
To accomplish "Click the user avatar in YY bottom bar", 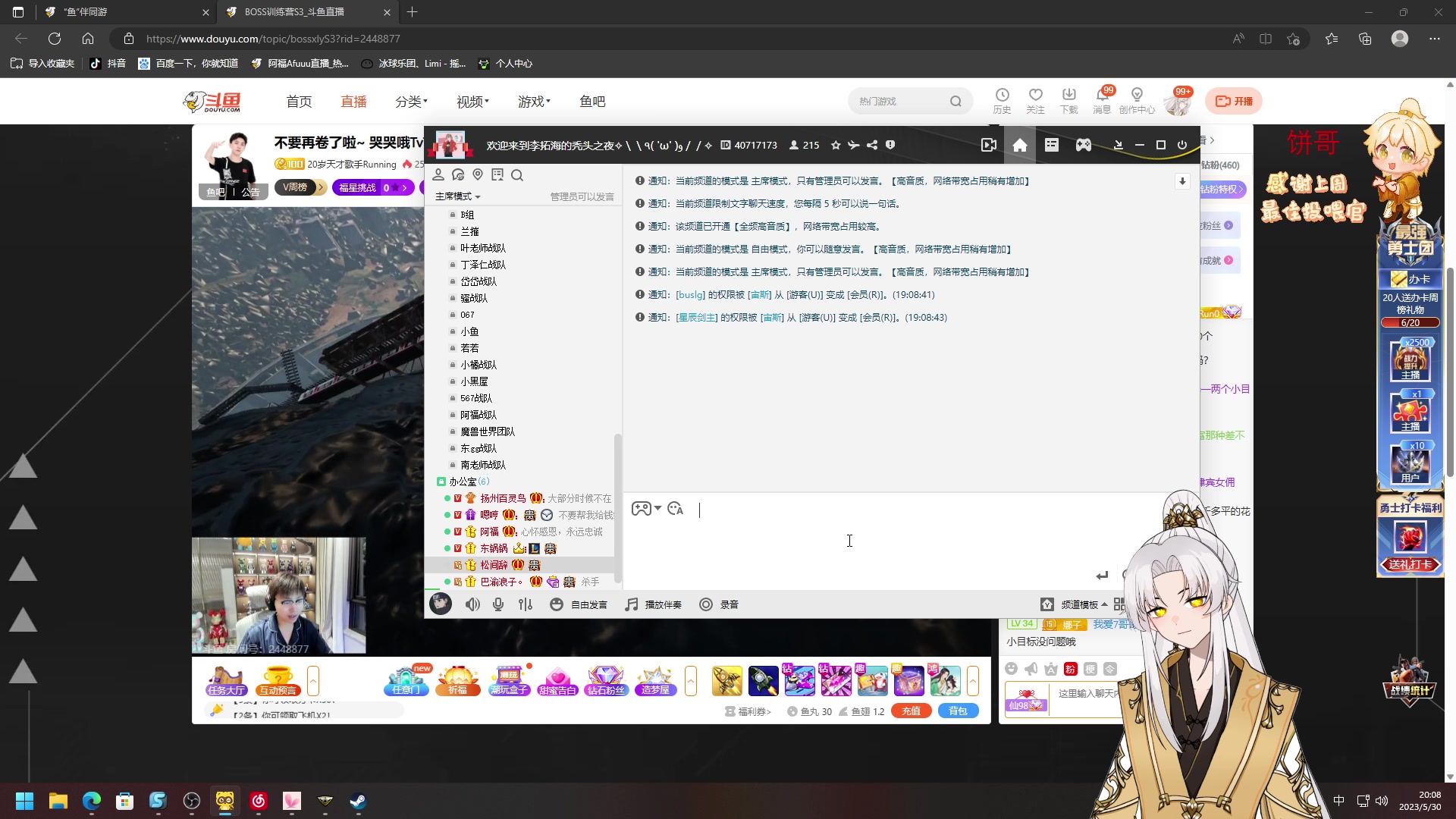I will tap(441, 604).
